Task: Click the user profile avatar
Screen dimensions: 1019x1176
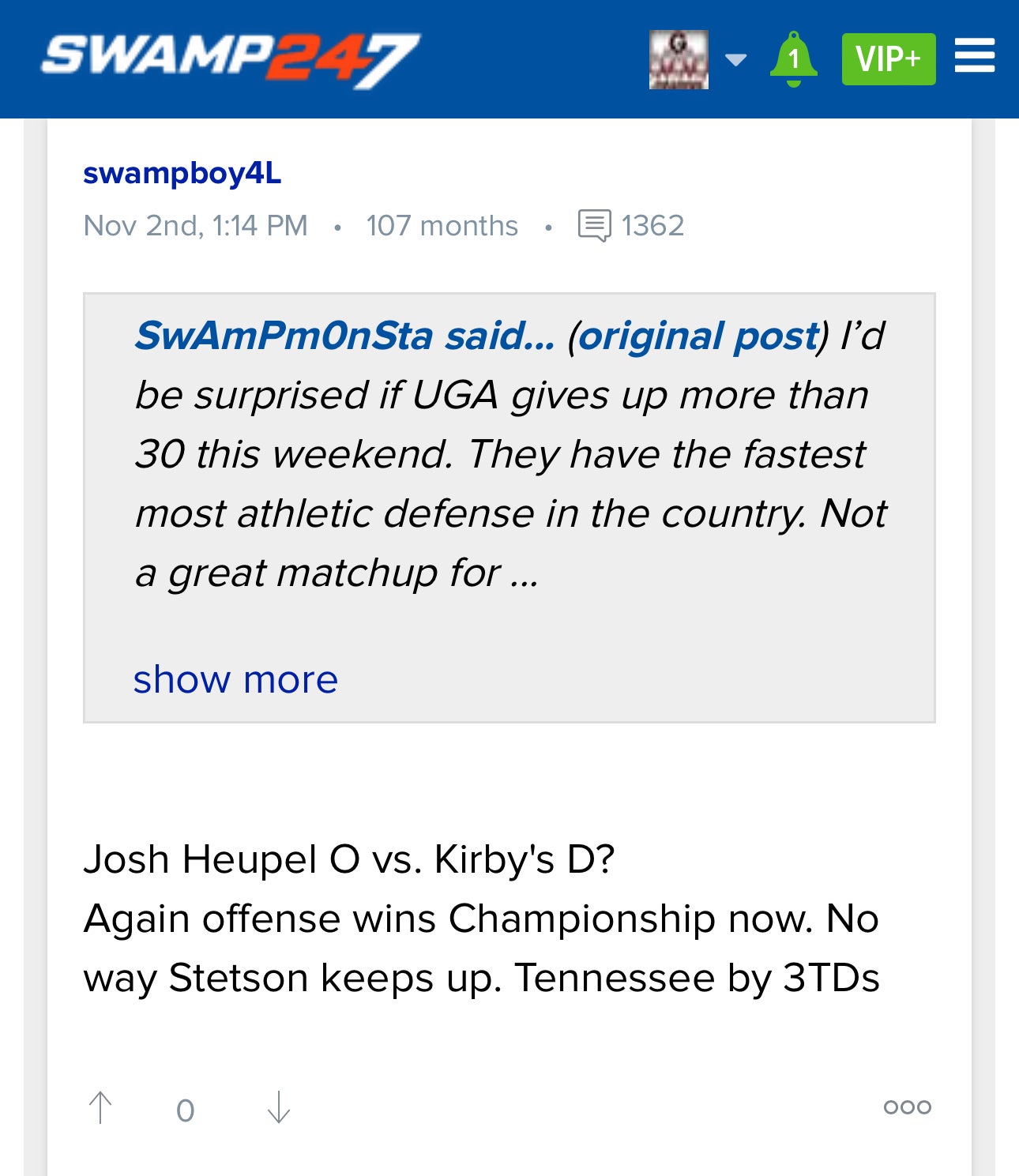Action: pos(678,60)
